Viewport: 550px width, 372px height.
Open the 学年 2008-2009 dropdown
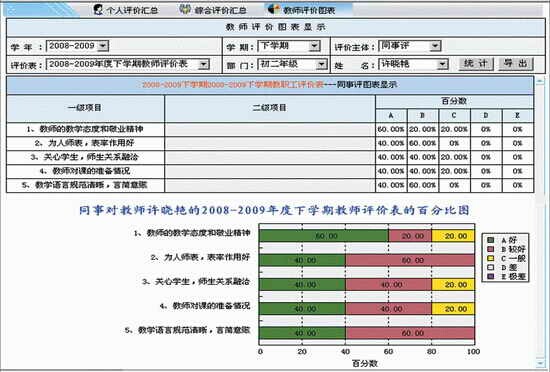coord(78,46)
